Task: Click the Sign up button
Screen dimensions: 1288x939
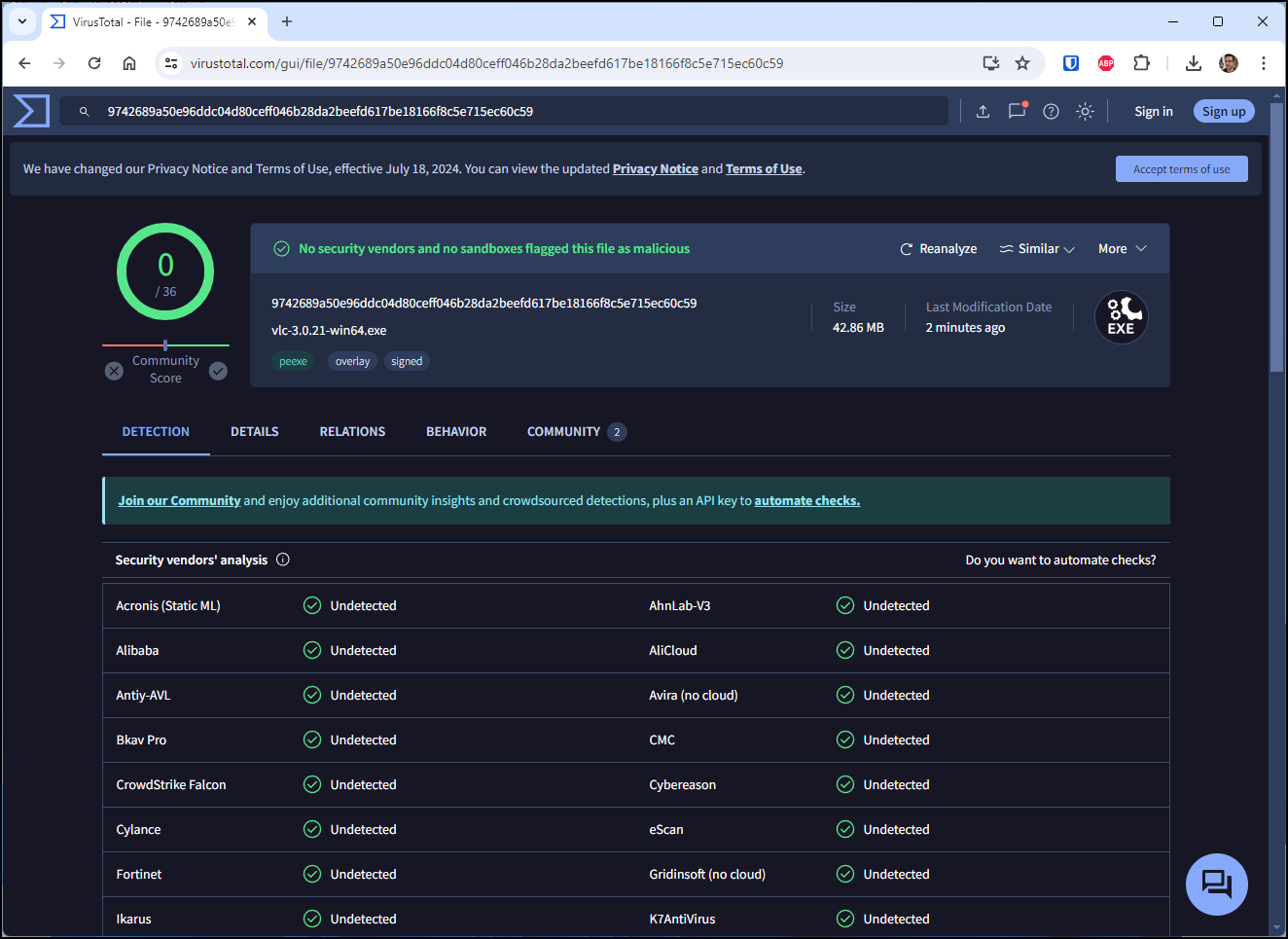Action: pos(1224,112)
